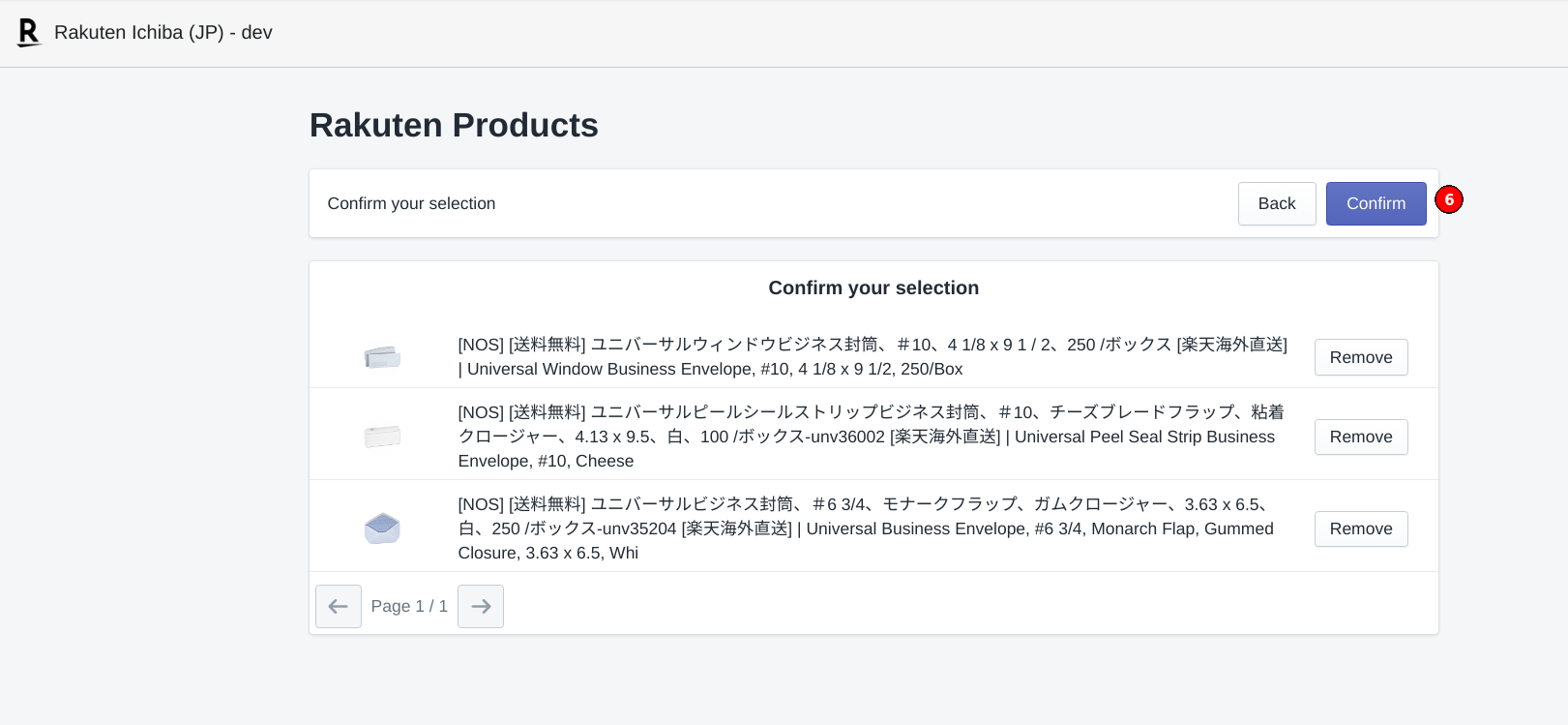The image size is (1568, 725).
Task: Click the centered Confirm your selection heading
Action: coord(873,287)
